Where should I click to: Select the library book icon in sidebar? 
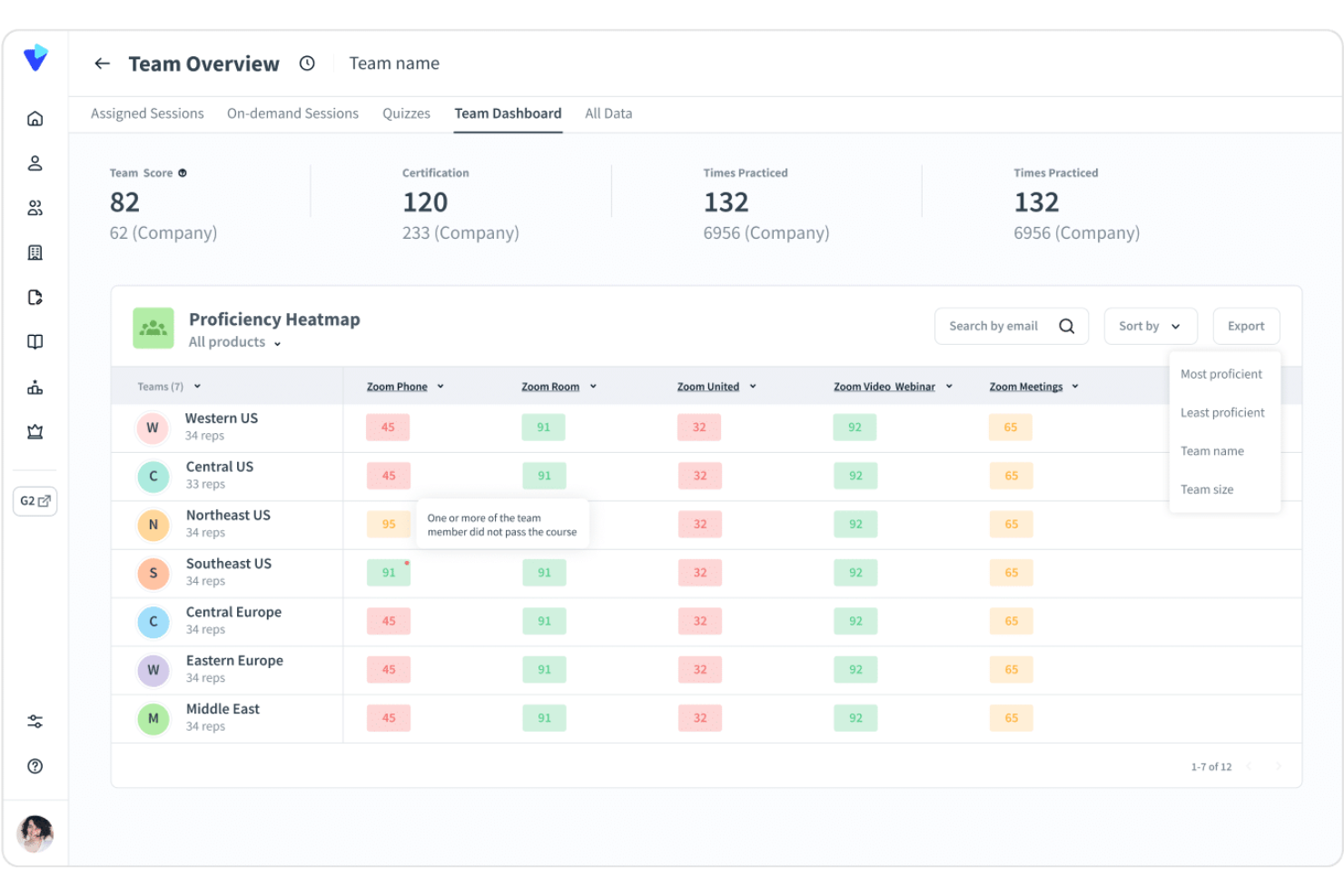35,341
